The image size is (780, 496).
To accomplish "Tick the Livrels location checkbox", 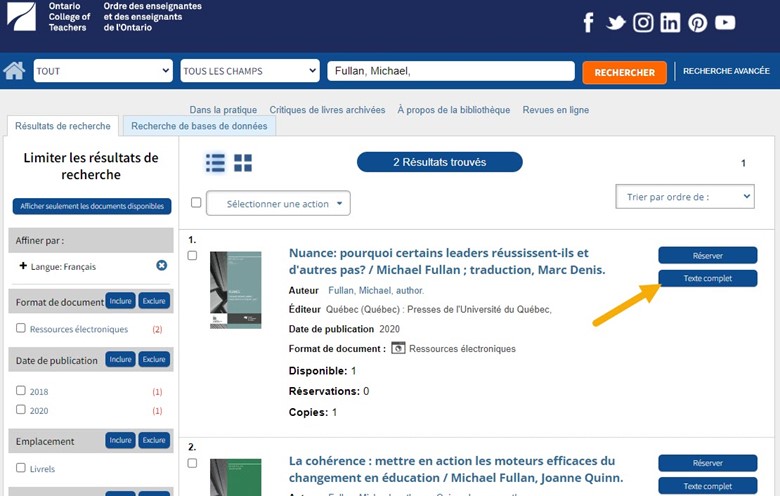I will tap(20, 468).
